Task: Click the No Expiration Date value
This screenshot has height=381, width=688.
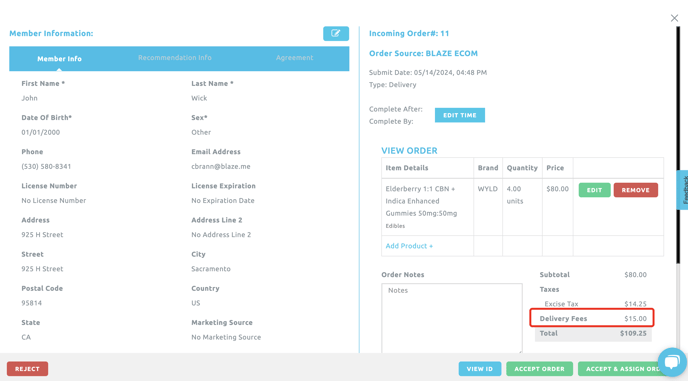Action: [x=222, y=201]
